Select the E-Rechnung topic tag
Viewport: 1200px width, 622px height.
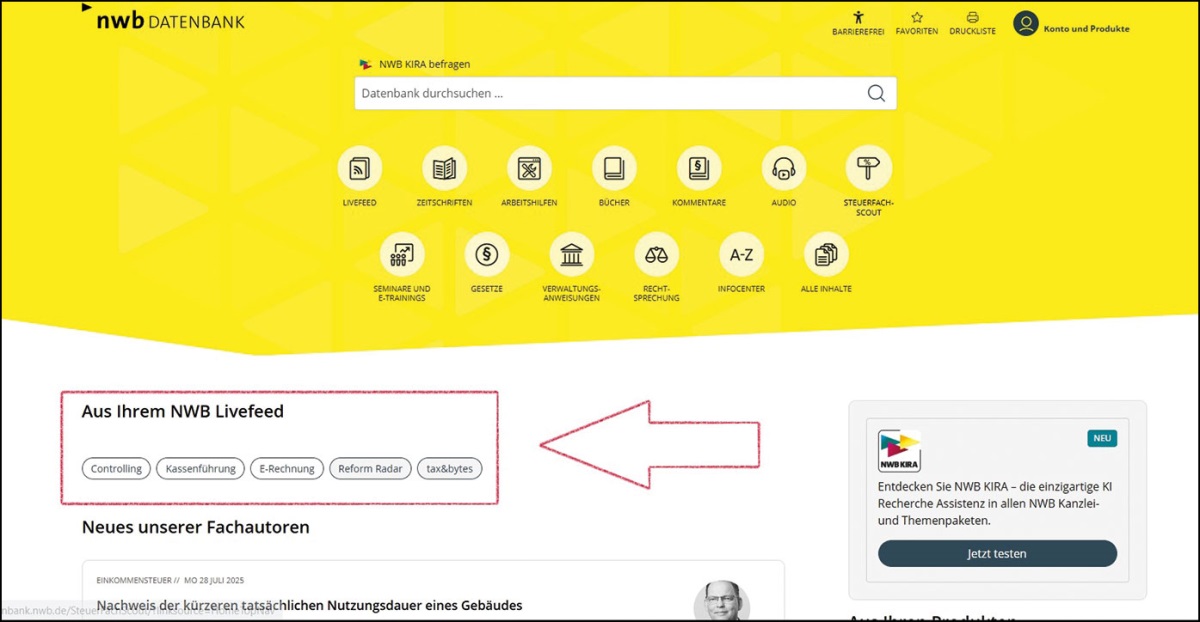coord(287,468)
